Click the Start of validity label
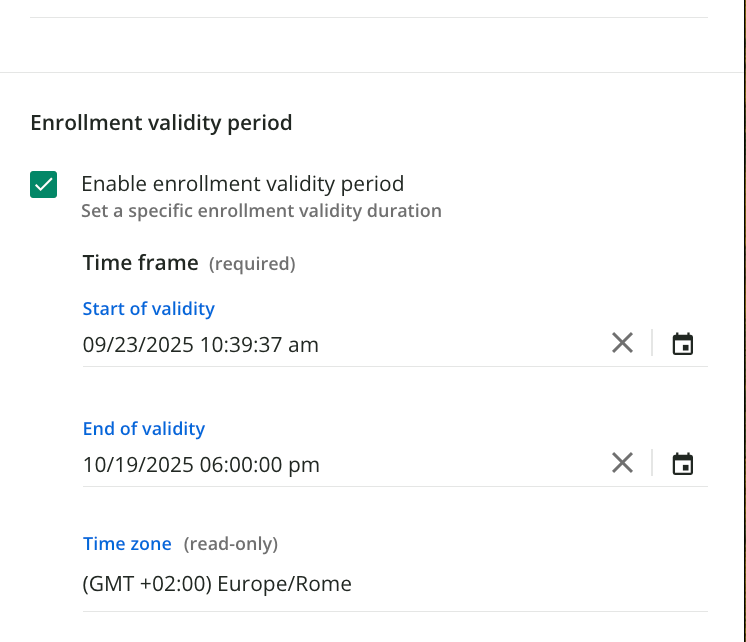 pos(148,309)
